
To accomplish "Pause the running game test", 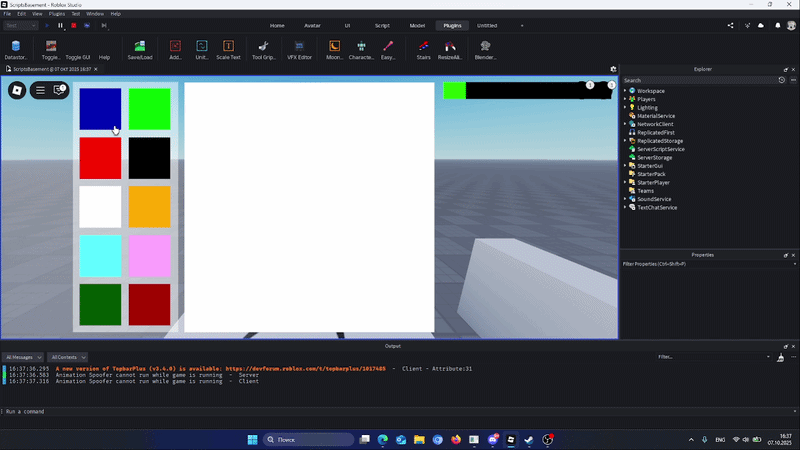I will click(60, 26).
